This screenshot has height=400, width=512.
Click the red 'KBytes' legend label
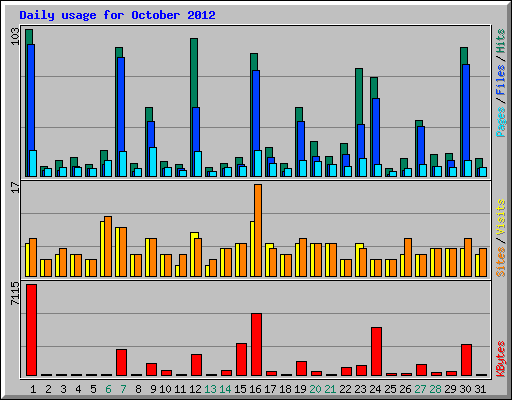(501, 359)
